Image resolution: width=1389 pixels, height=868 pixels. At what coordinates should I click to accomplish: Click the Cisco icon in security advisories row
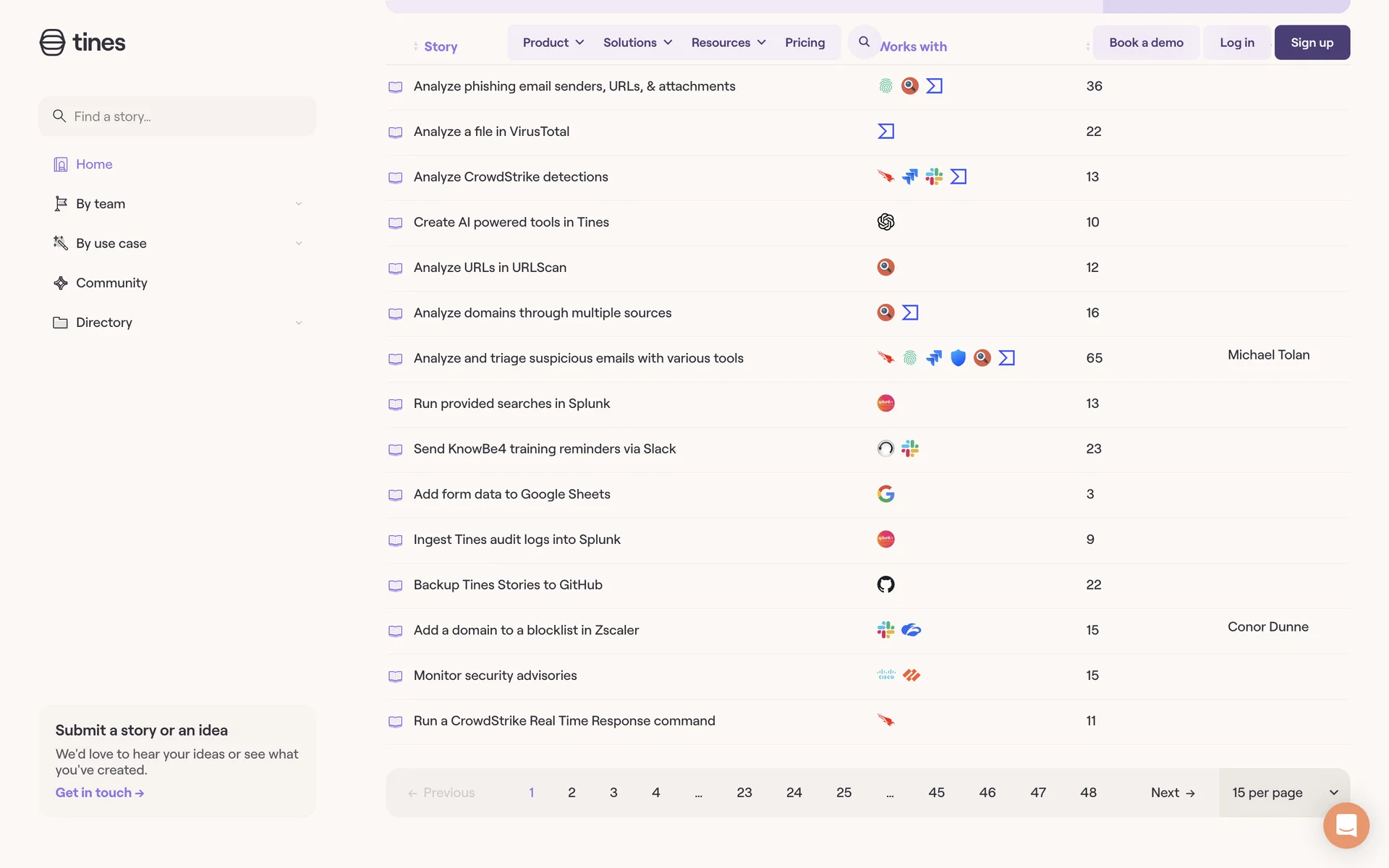[885, 675]
